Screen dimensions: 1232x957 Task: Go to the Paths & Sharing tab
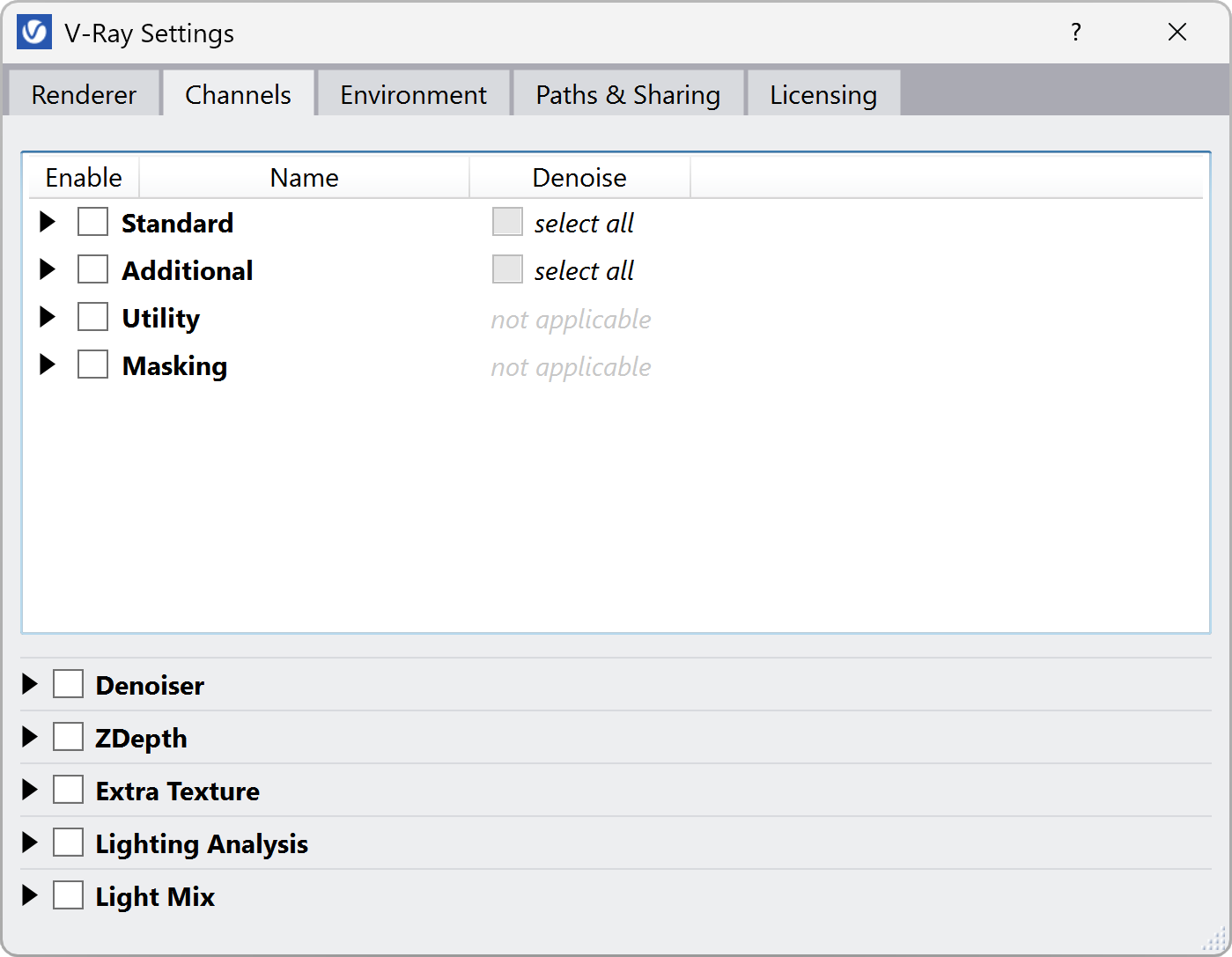click(628, 94)
